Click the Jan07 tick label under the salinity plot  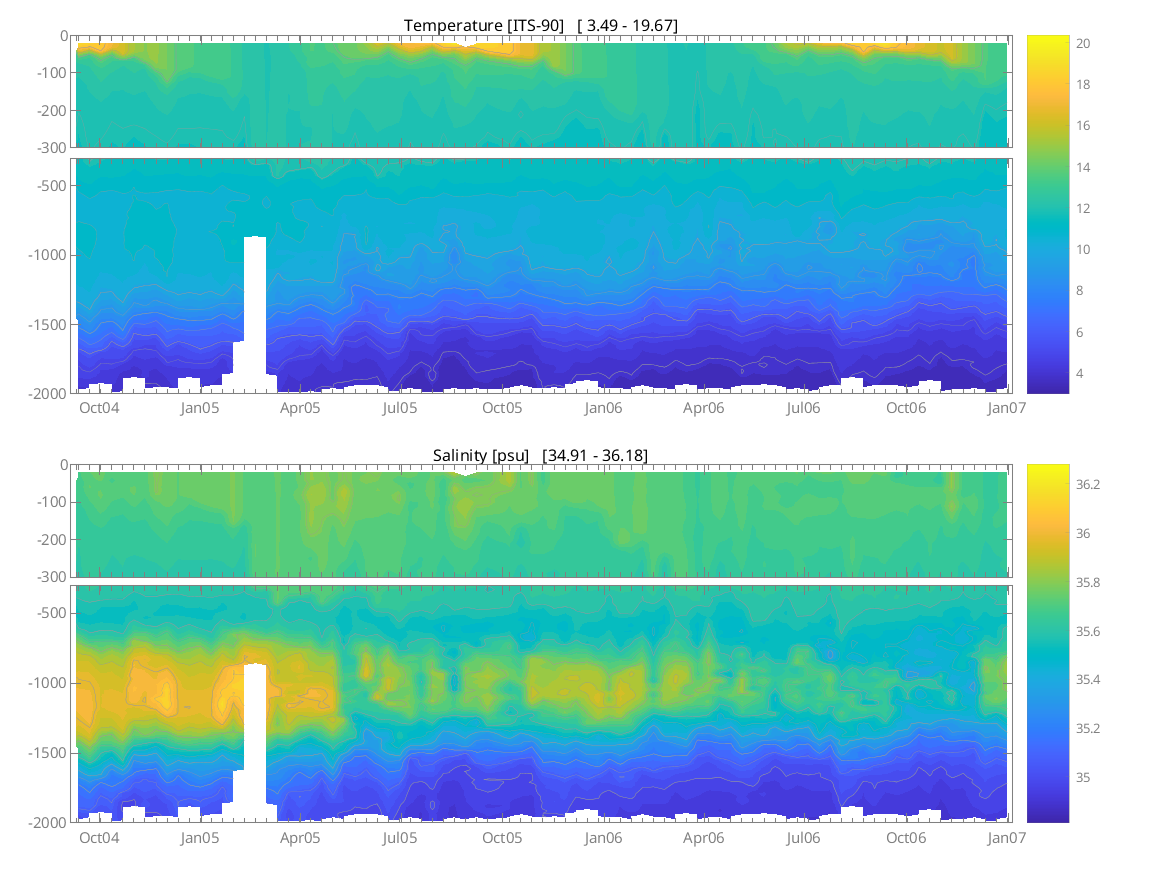[x=1006, y=838]
